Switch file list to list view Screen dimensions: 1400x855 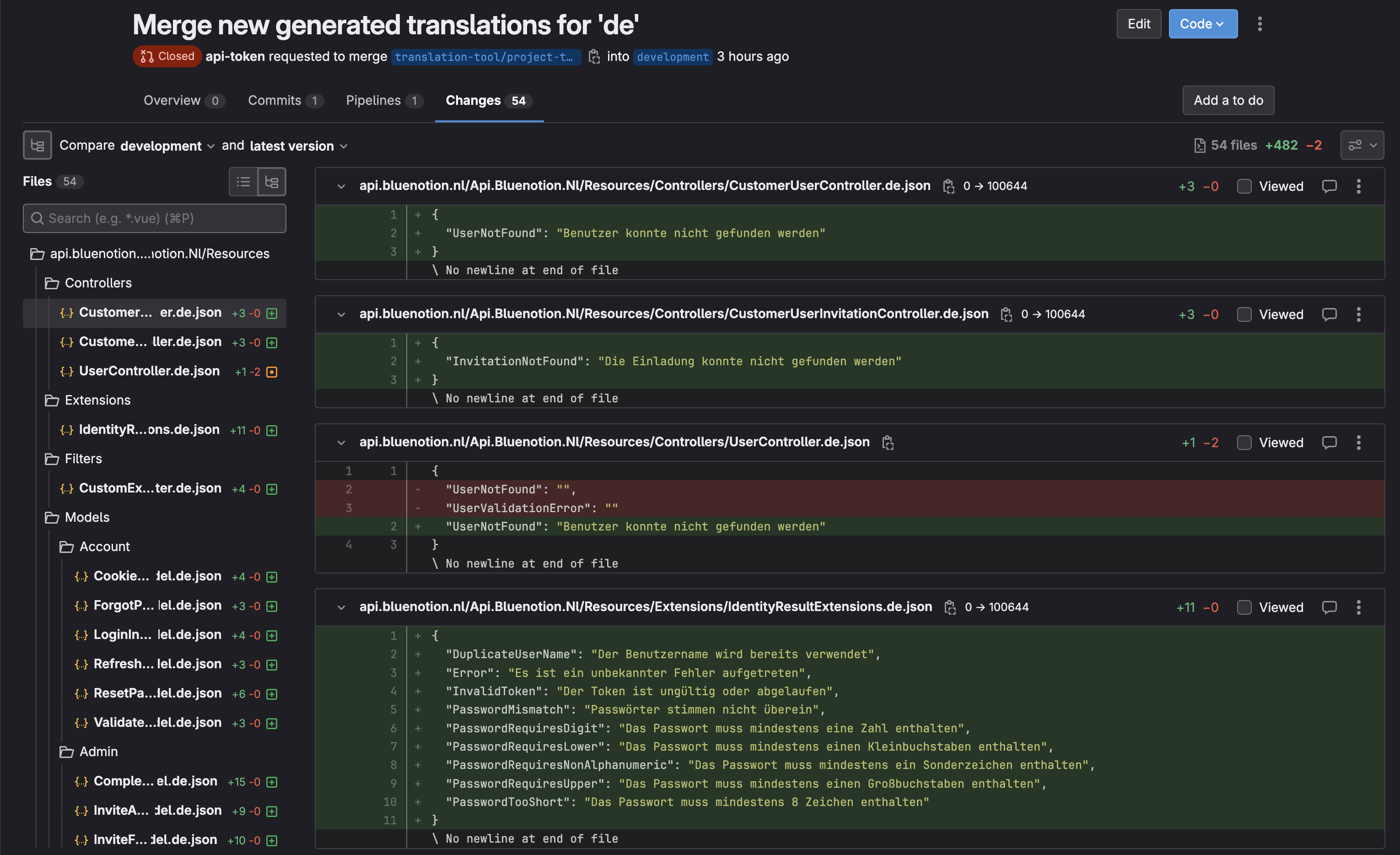coord(243,182)
